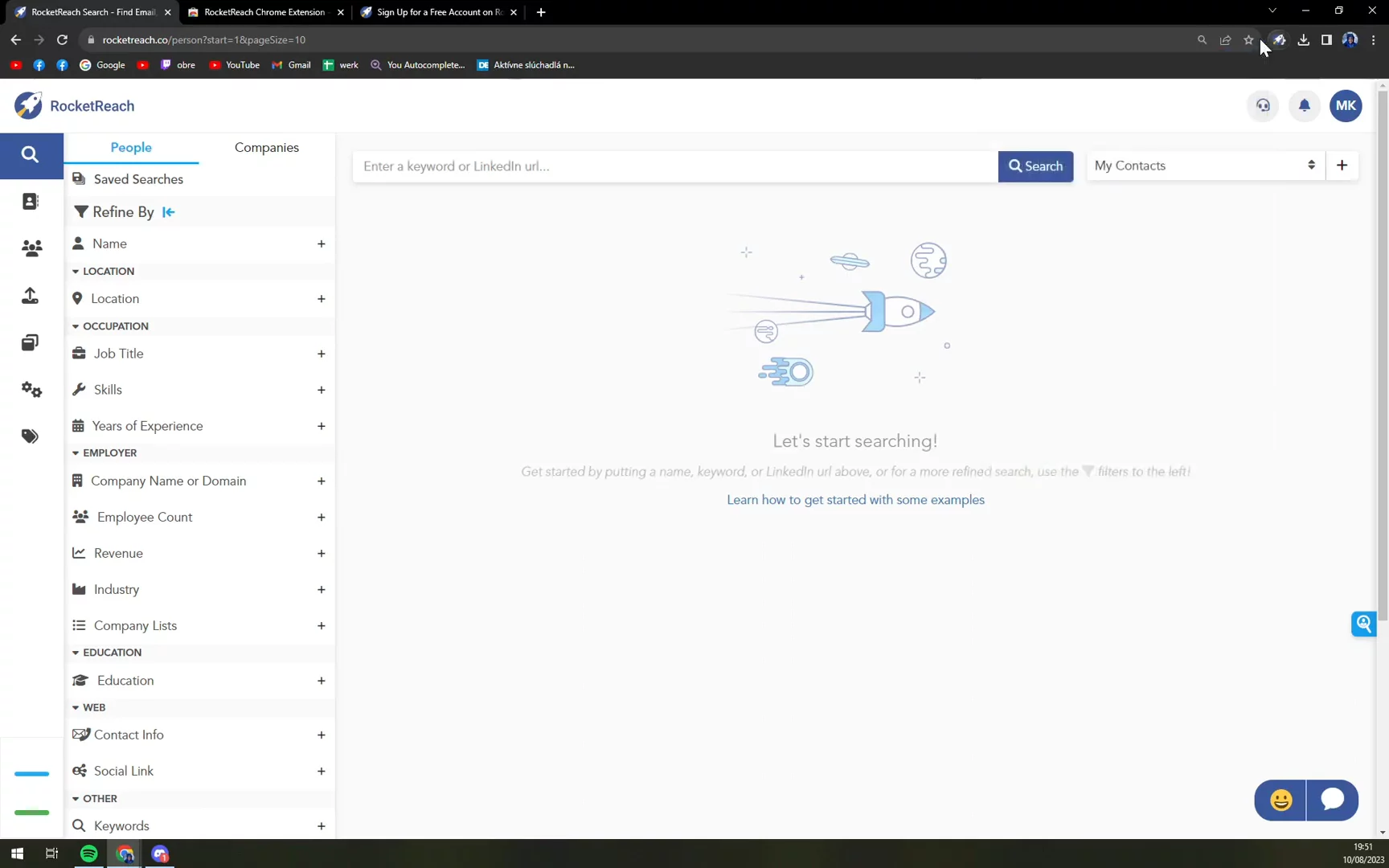This screenshot has width=1389, height=868.
Task: Click the tags icon in left sidebar
Action: point(31,436)
